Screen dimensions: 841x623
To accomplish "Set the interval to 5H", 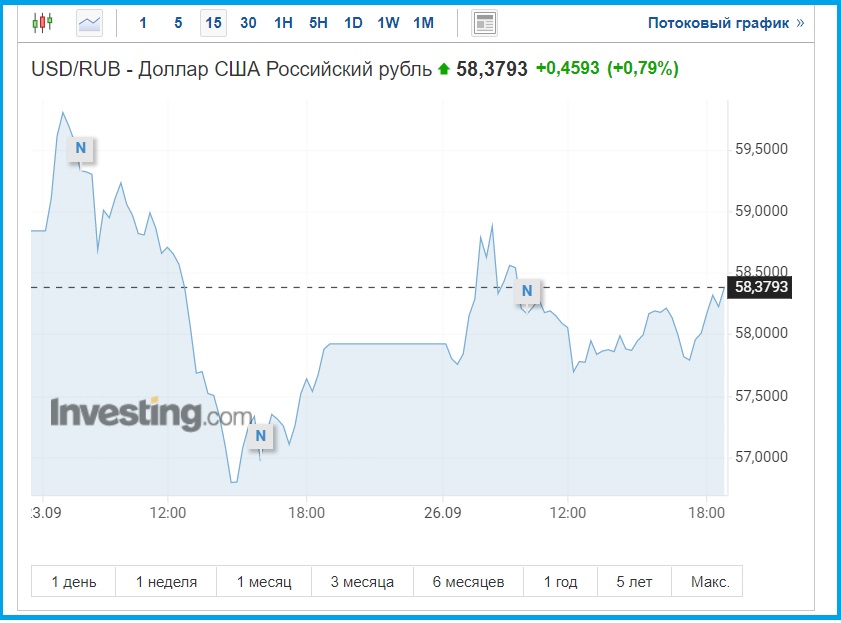I will click(318, 22).
